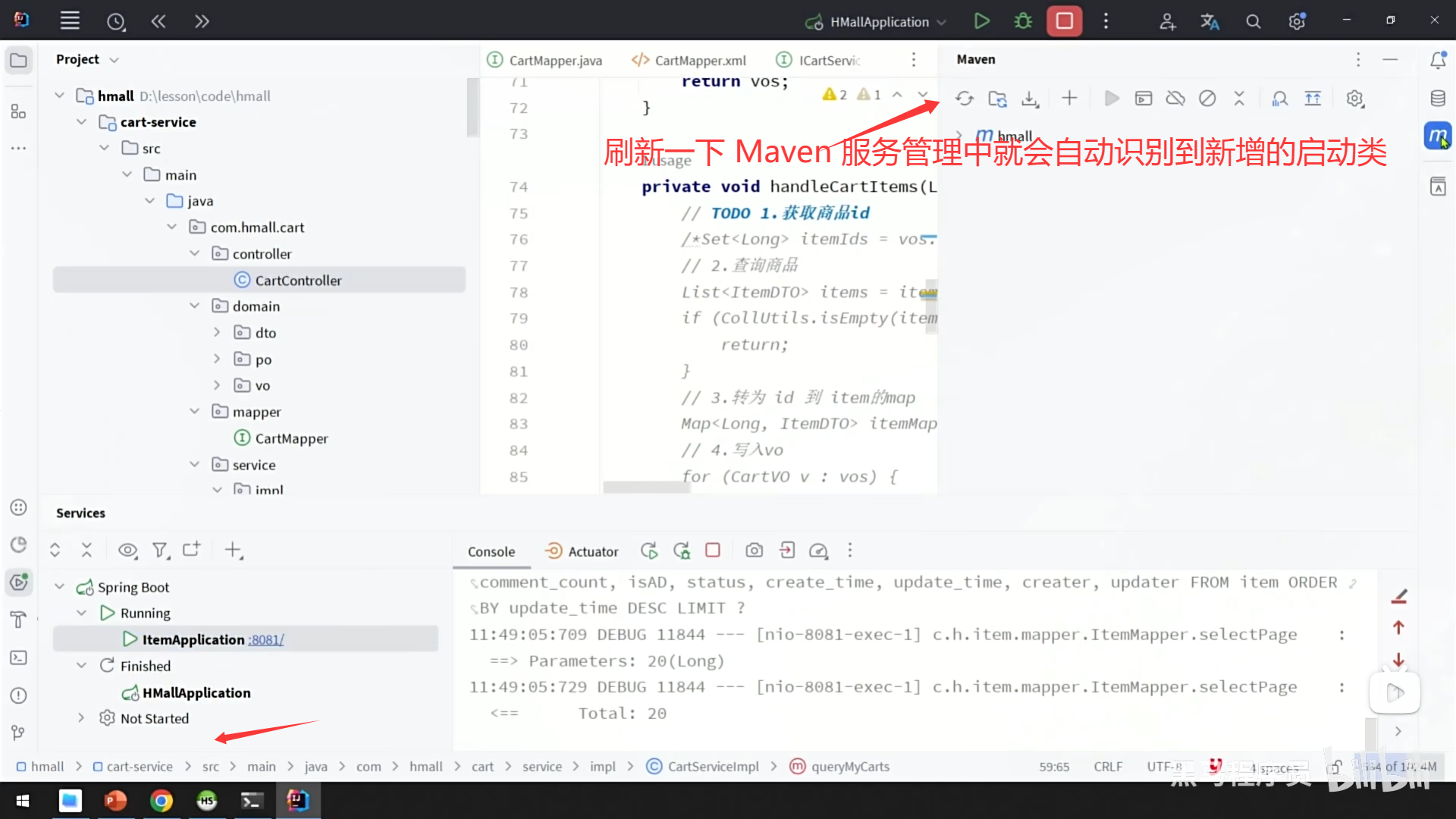Rerun the application in the Console toolbar
The height and width of the screenshot is (819, 1456).
tap(649, 551)
